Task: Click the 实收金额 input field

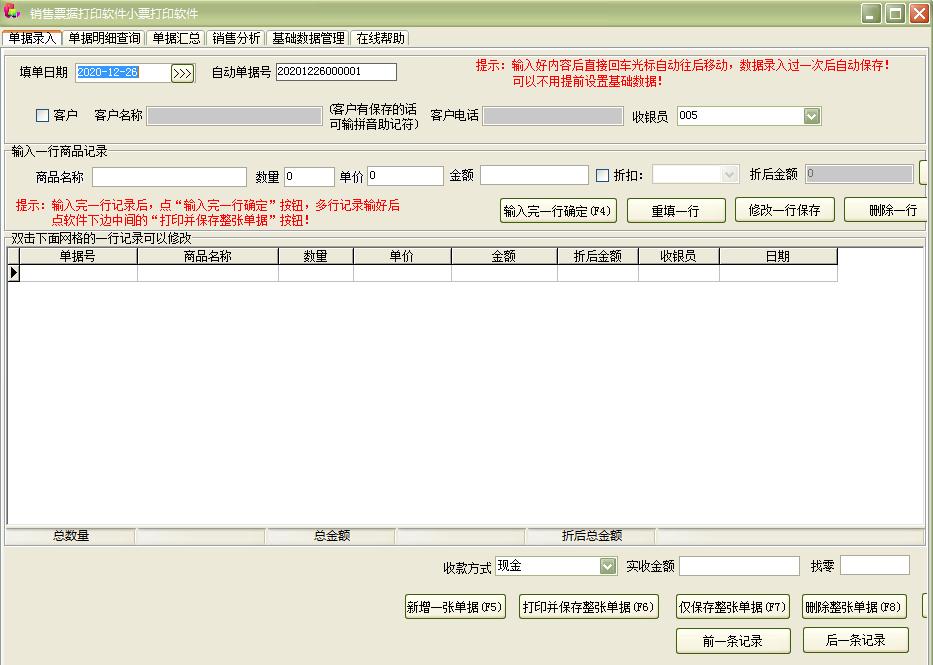Action: tap(739, 566)
